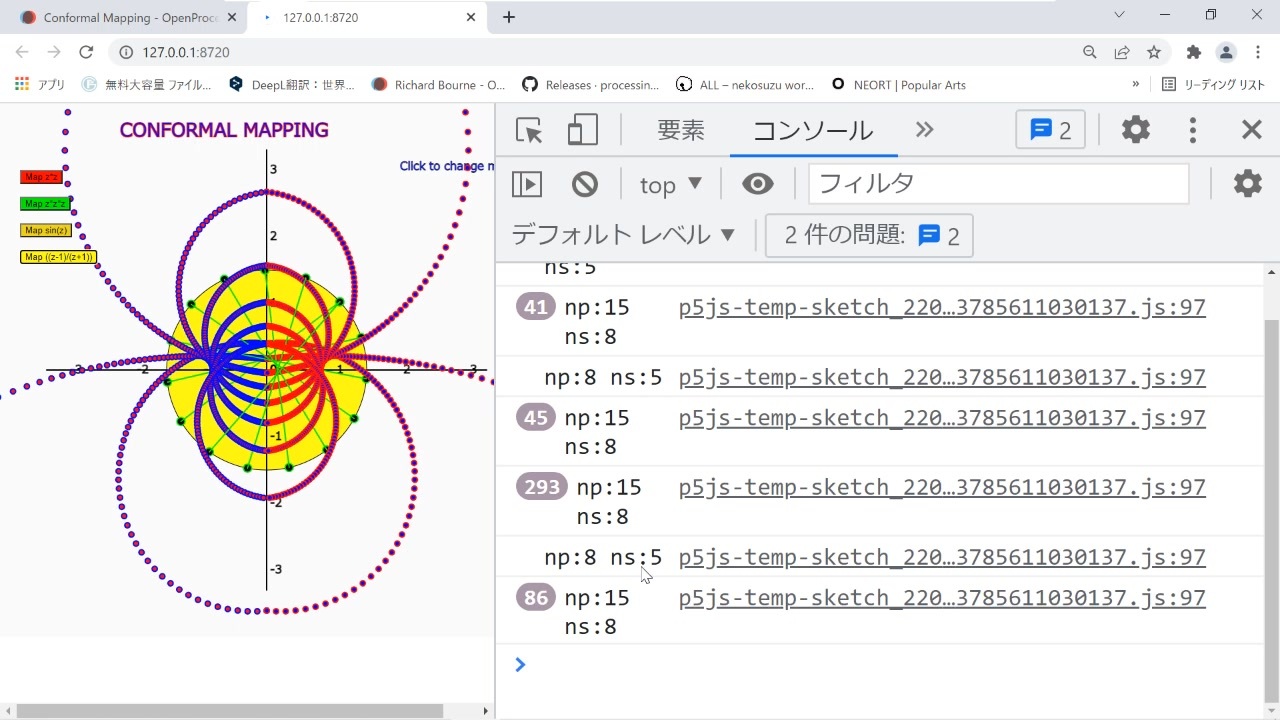Select the inspect element picker tool
The height and width of the screenshot is (720, 1280).
click(528, 130)
